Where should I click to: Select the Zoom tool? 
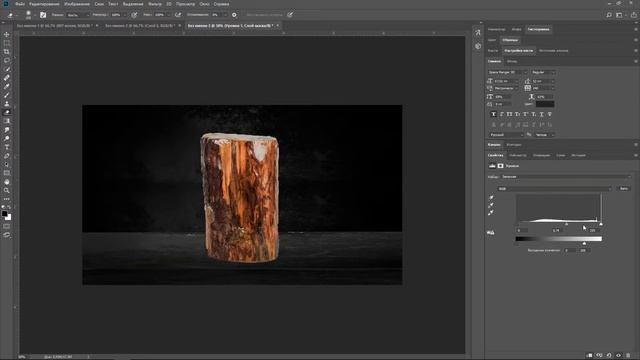point(7,191)
